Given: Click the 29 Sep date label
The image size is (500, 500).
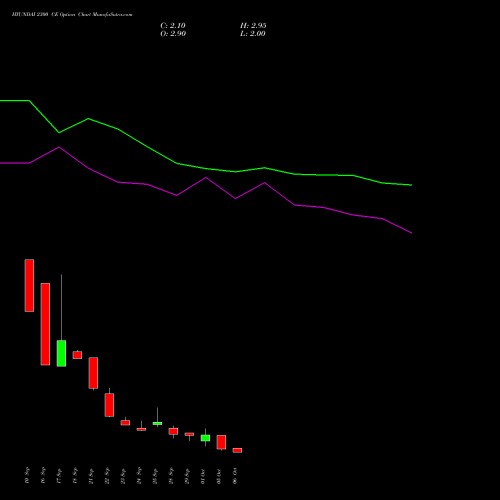Looking at the screenshot, I should (187, 475).
